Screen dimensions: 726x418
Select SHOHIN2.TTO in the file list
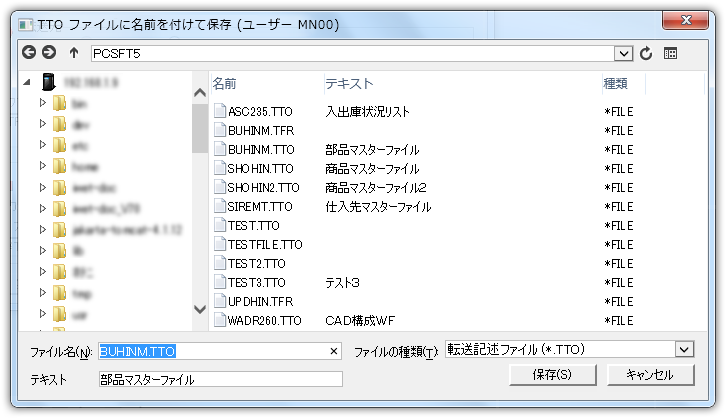(263, 188)
